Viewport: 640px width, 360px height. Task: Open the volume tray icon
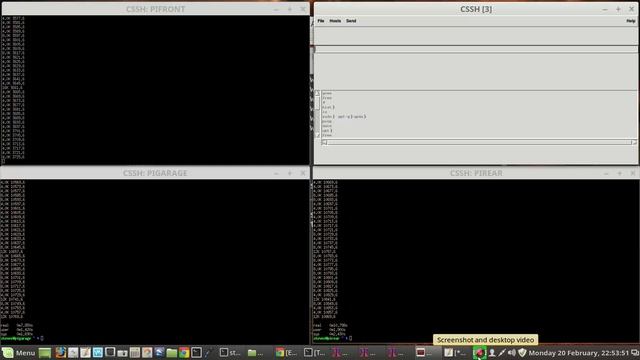[512, 353]
